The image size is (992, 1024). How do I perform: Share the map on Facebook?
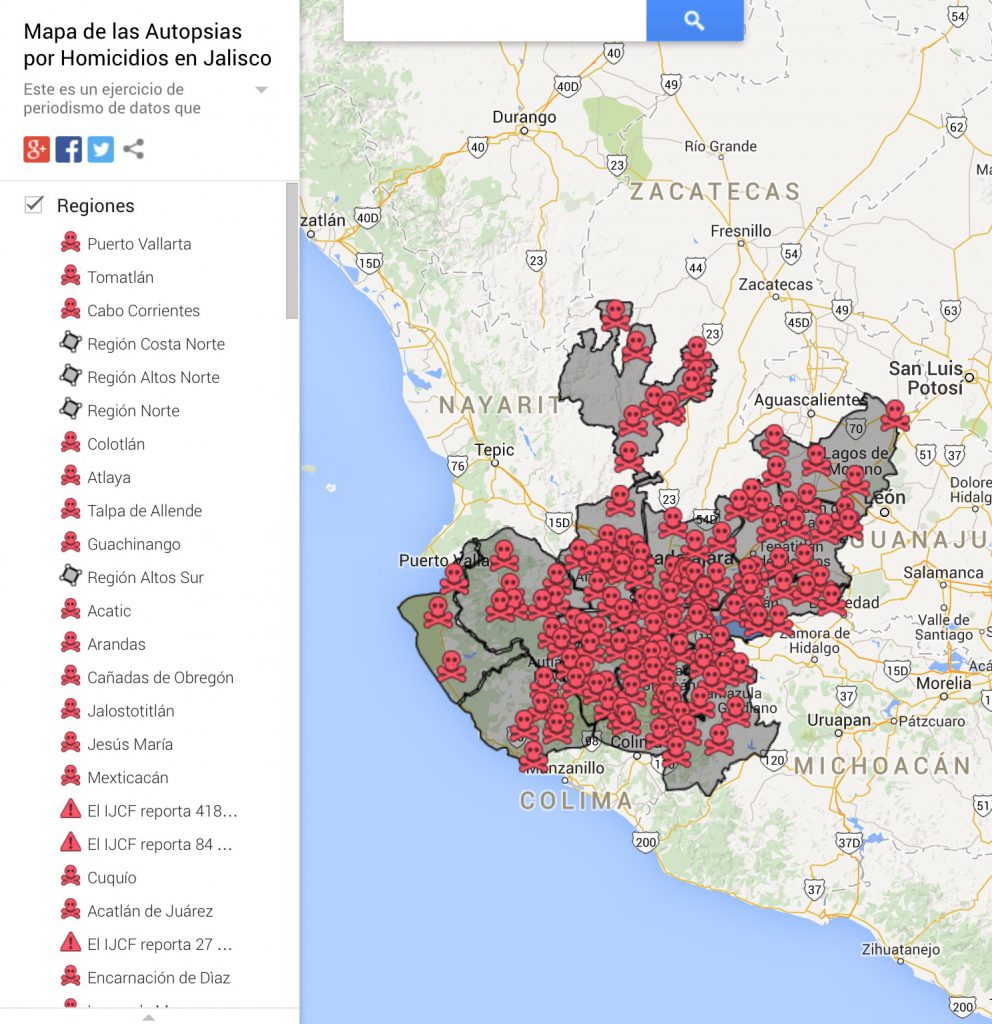click(x=68, y=149)
